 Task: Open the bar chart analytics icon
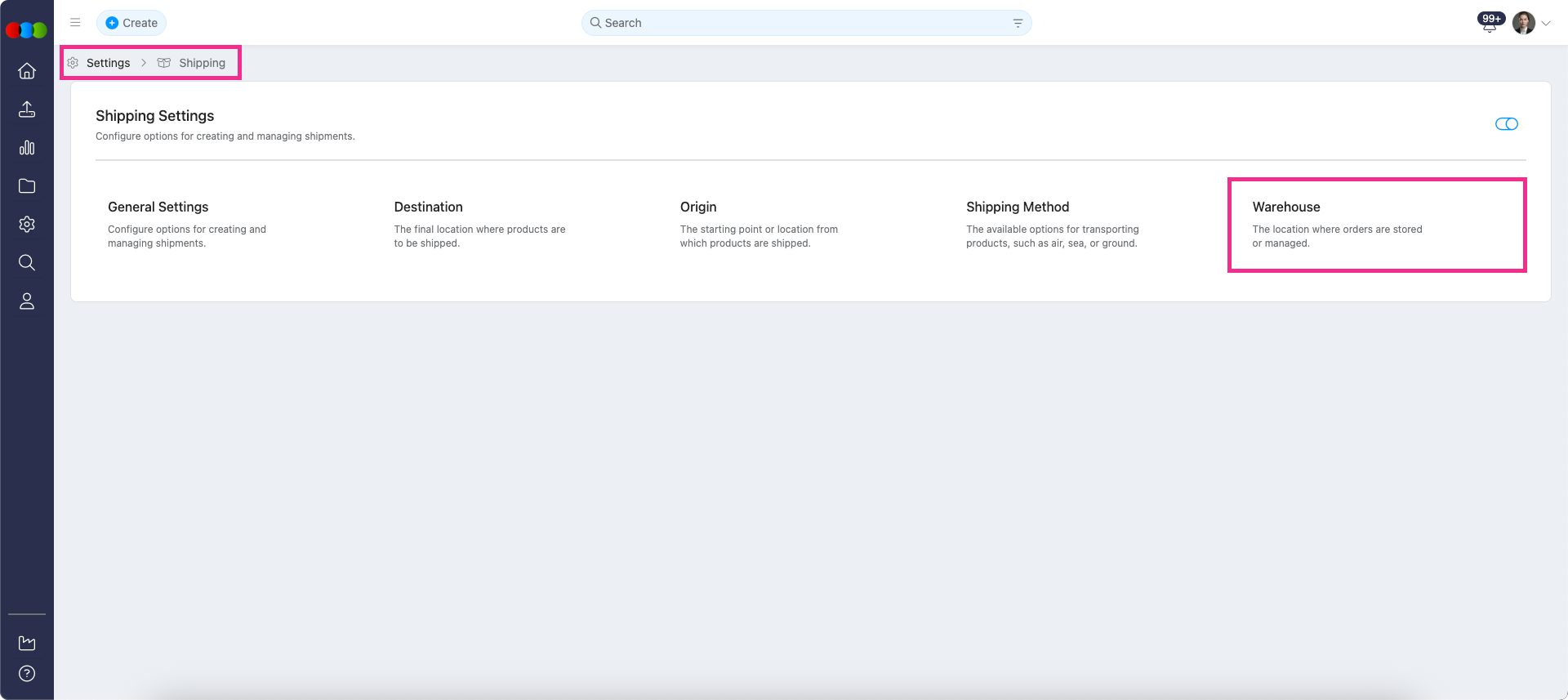point(27,148)
